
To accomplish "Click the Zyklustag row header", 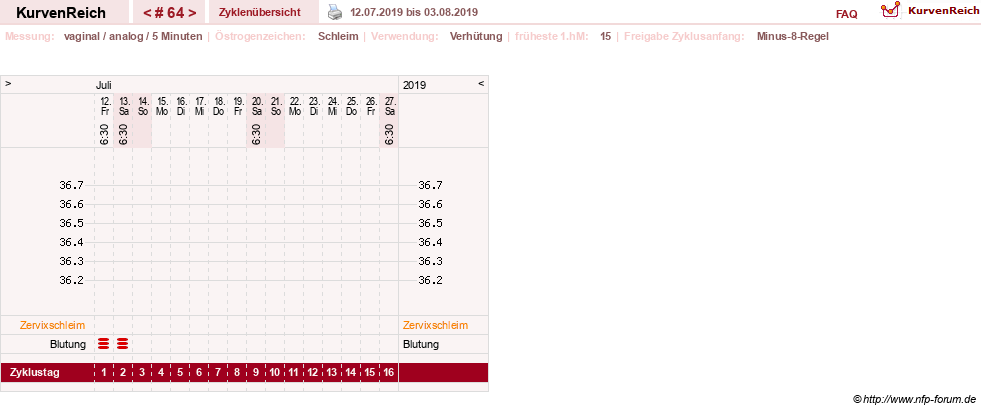I will click(x=35, y=373).
